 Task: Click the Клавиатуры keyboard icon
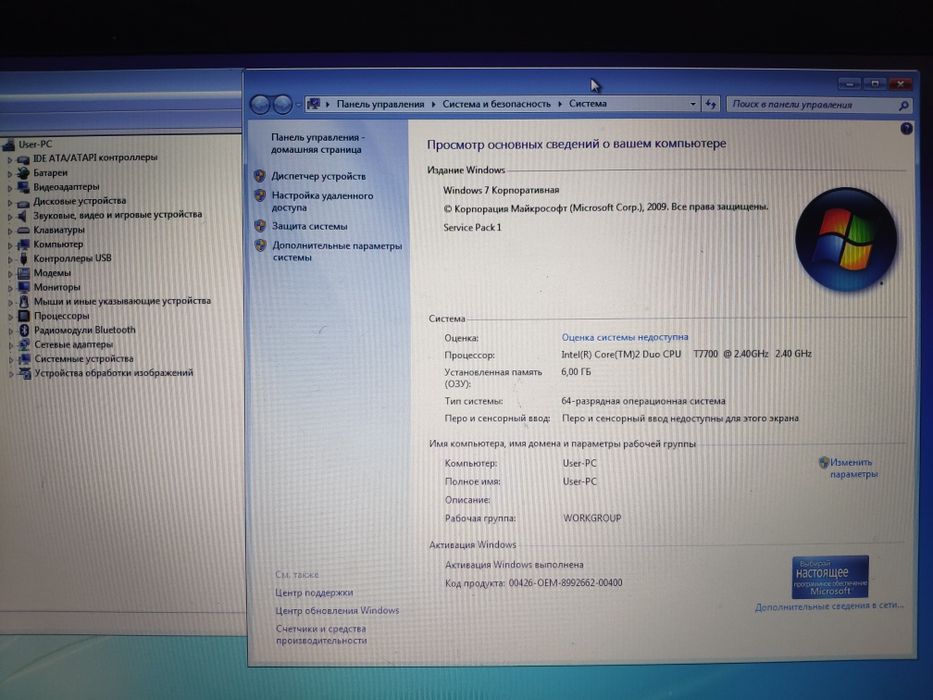pyautogui.click(x=23, y=230)
